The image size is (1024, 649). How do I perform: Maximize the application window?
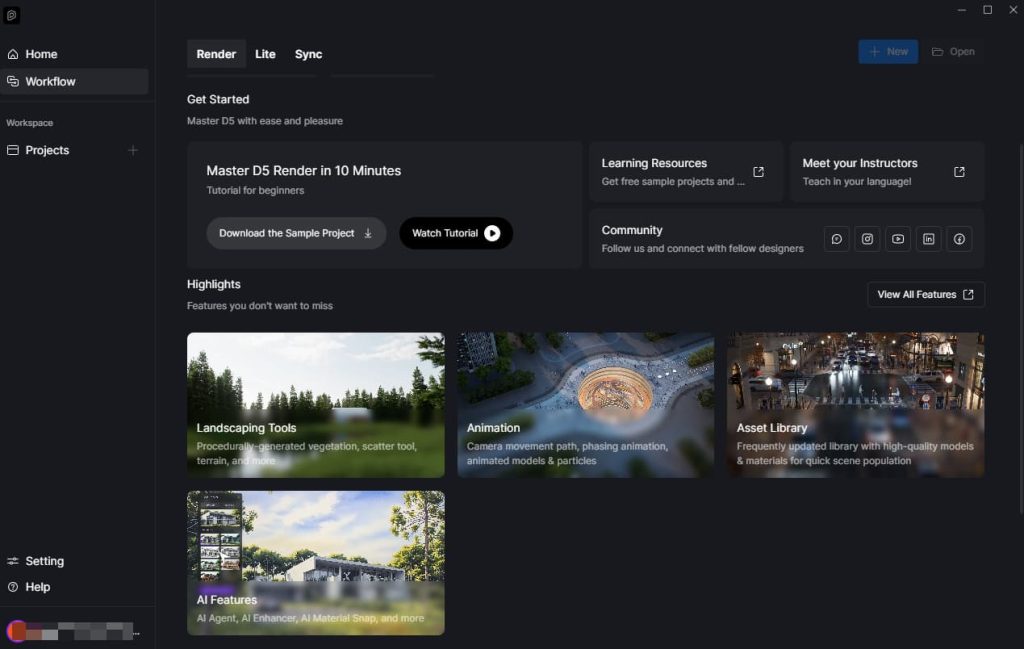click(987, 10)
